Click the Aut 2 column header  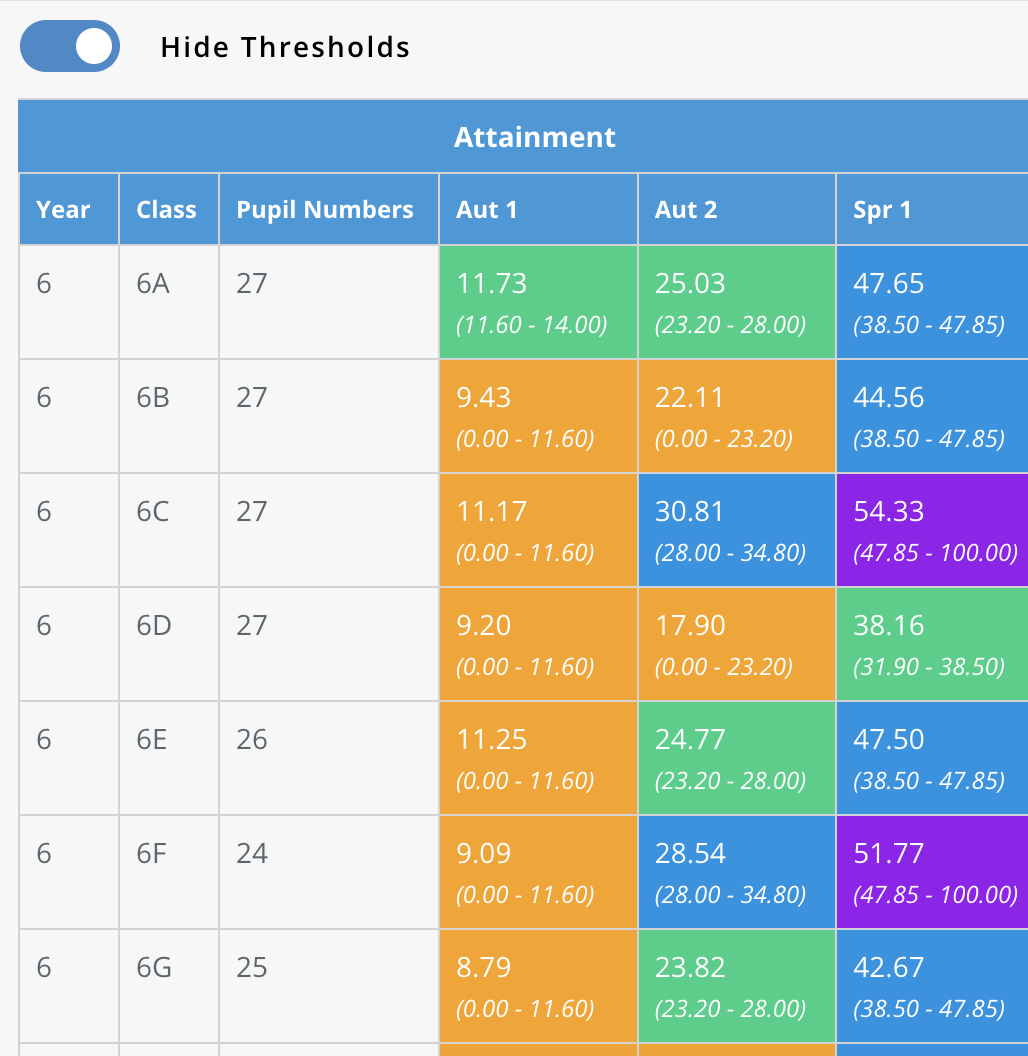737,209
